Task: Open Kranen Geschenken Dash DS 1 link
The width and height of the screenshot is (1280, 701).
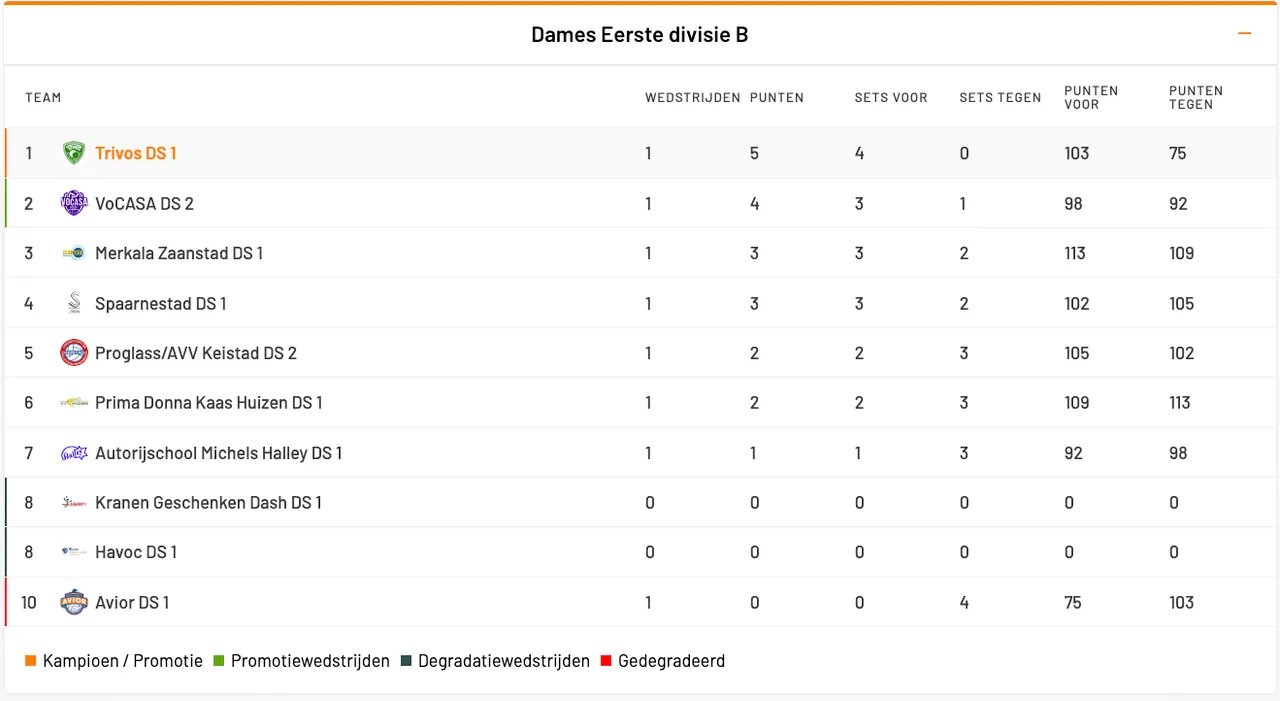Action: (x=208, y=503)
